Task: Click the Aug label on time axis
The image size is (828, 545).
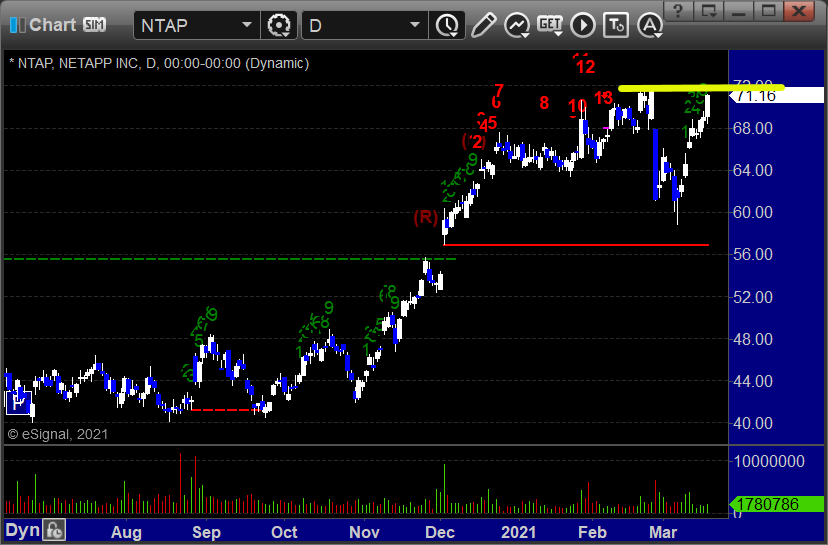Action: 126,532
